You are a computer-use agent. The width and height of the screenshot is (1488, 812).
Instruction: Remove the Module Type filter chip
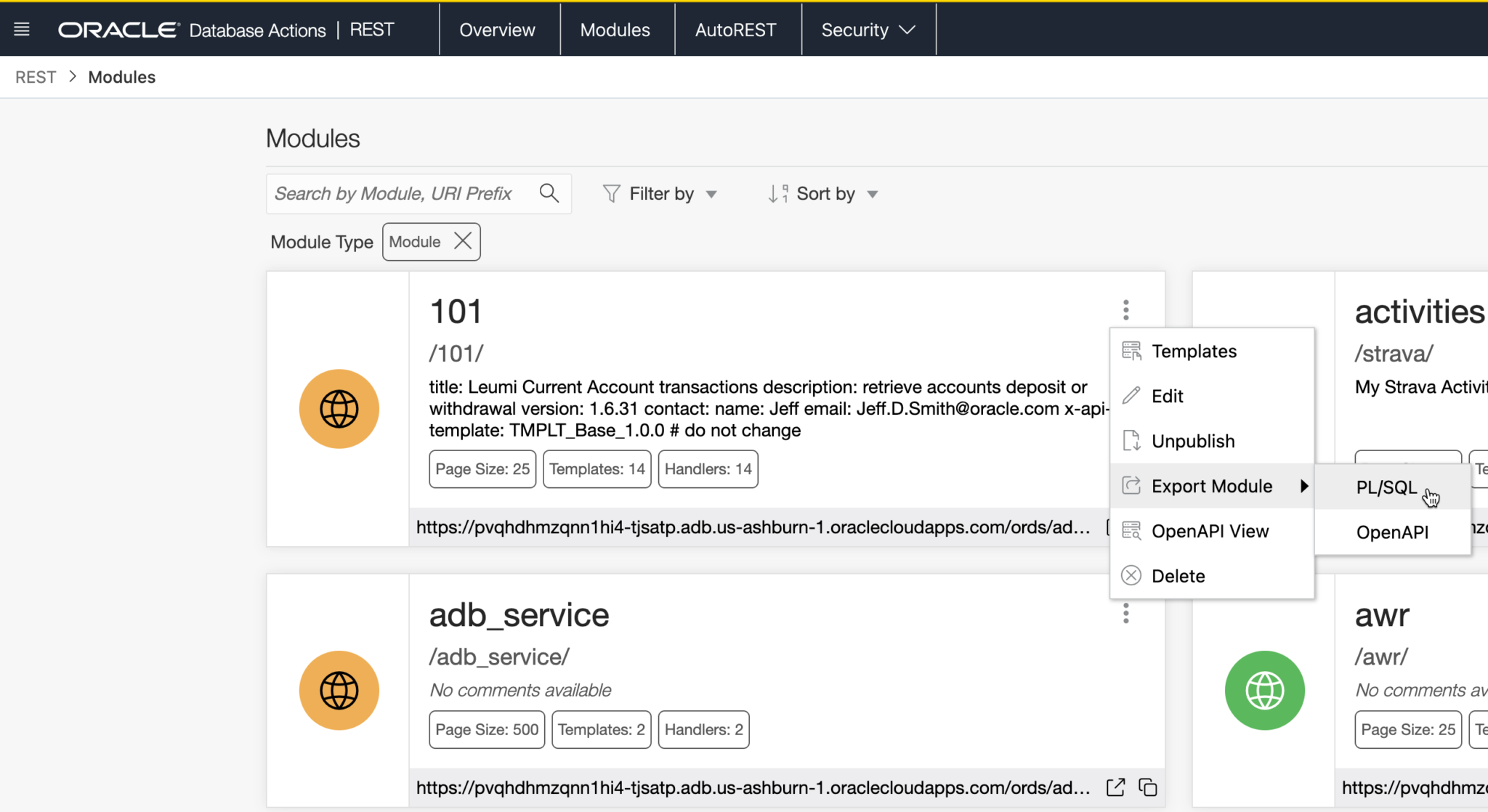click(463, 241)
